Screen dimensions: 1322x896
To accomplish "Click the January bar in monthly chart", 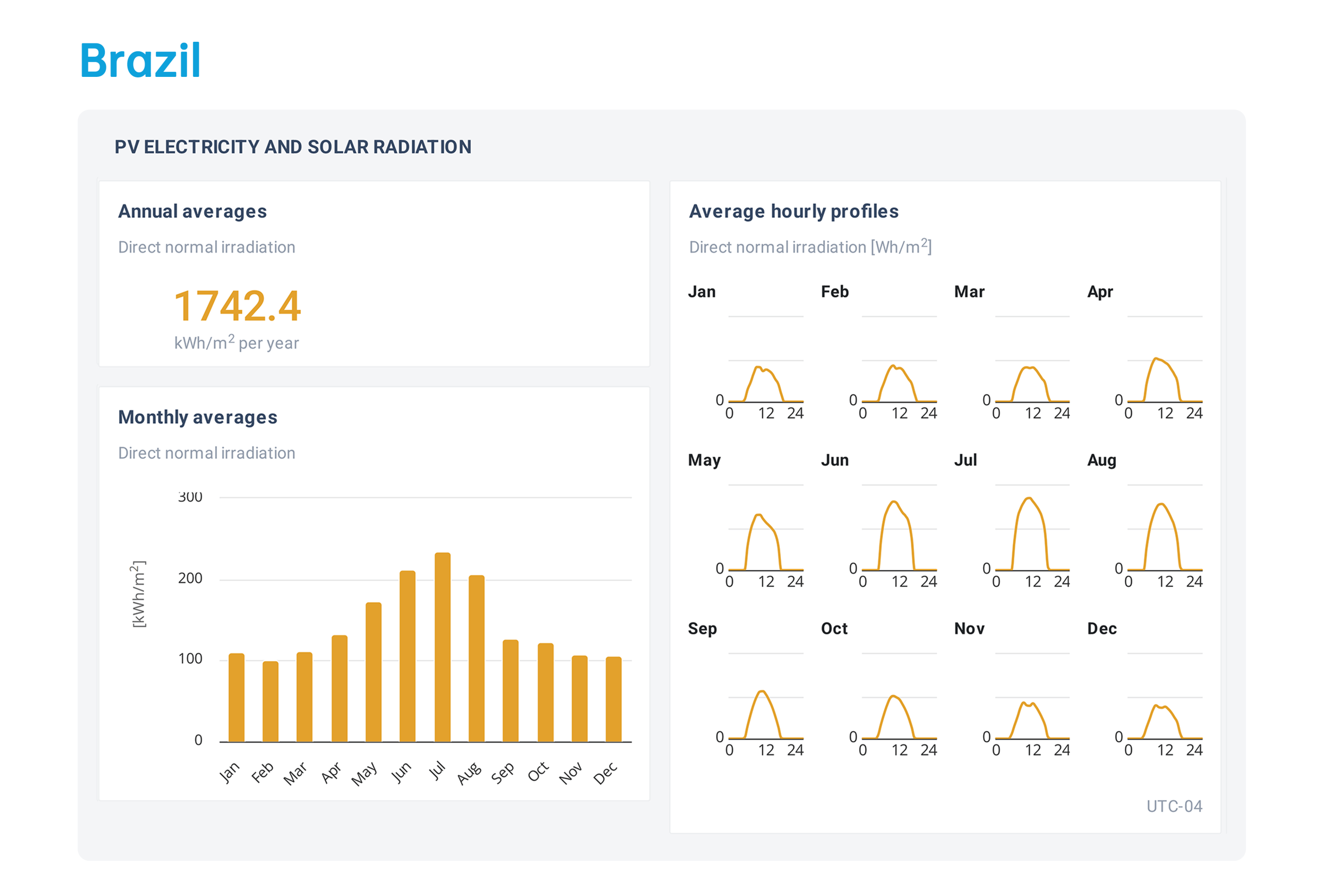I will (236, 698).
